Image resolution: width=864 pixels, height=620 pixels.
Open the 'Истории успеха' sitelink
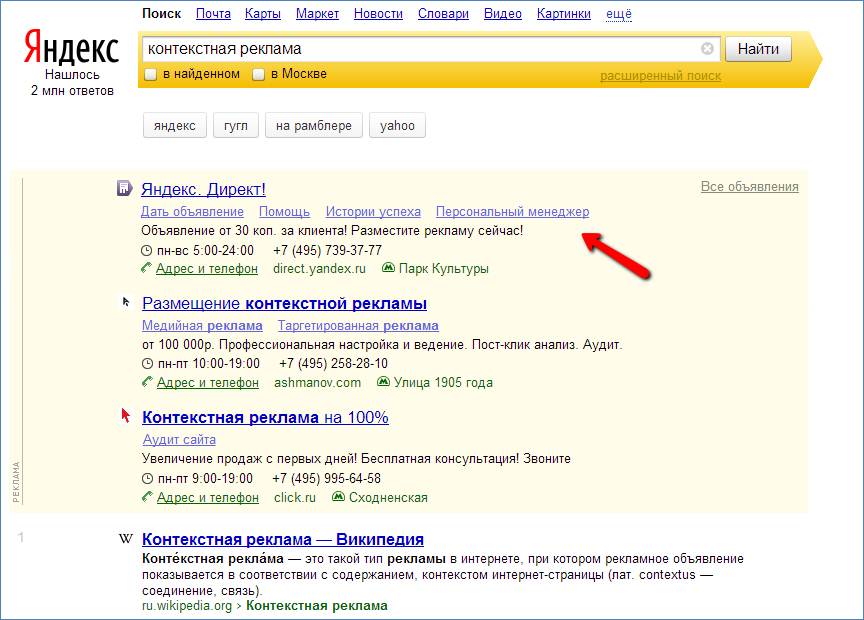373,212
